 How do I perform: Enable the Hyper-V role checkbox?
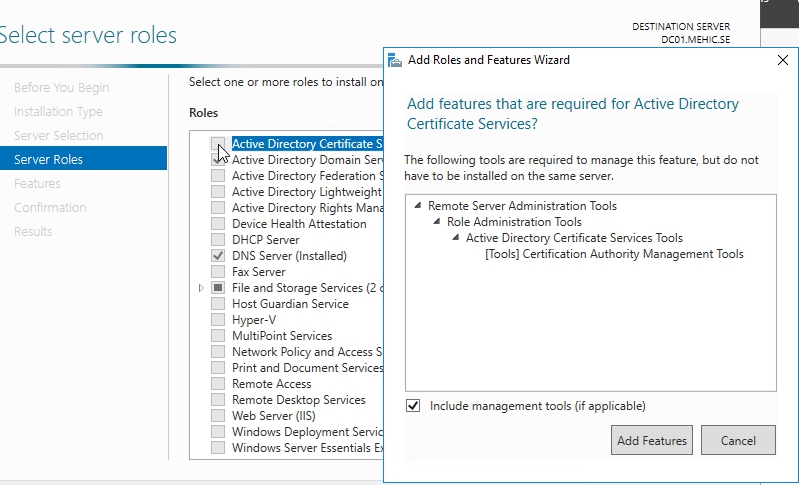click(x=218, y=320)
